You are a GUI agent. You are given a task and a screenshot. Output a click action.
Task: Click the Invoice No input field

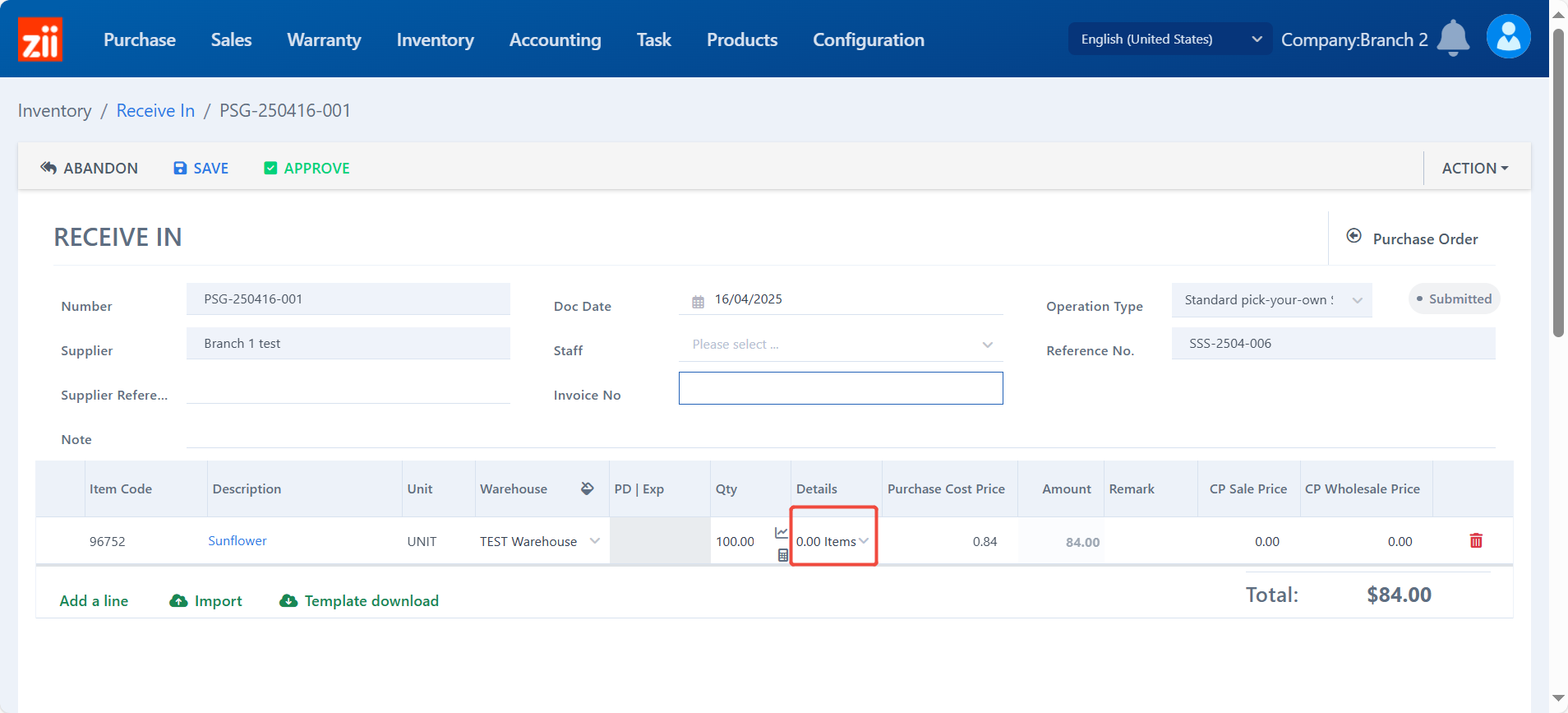pos(840,388)
